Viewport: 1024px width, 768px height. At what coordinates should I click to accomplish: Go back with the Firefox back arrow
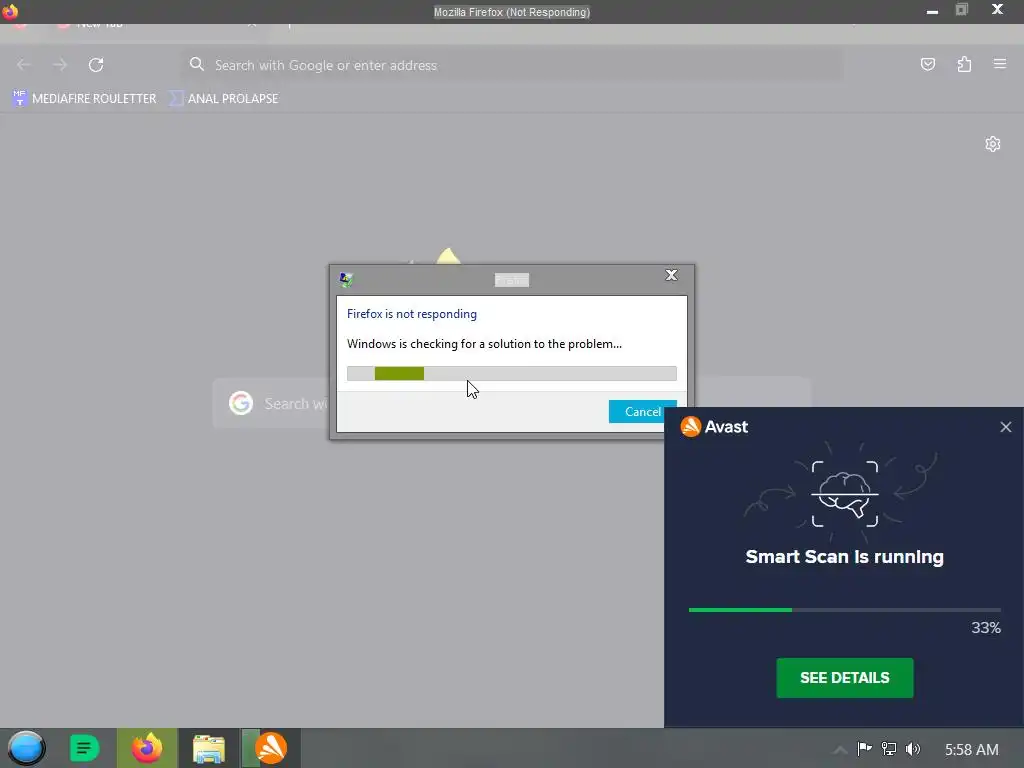pos(24,65)
